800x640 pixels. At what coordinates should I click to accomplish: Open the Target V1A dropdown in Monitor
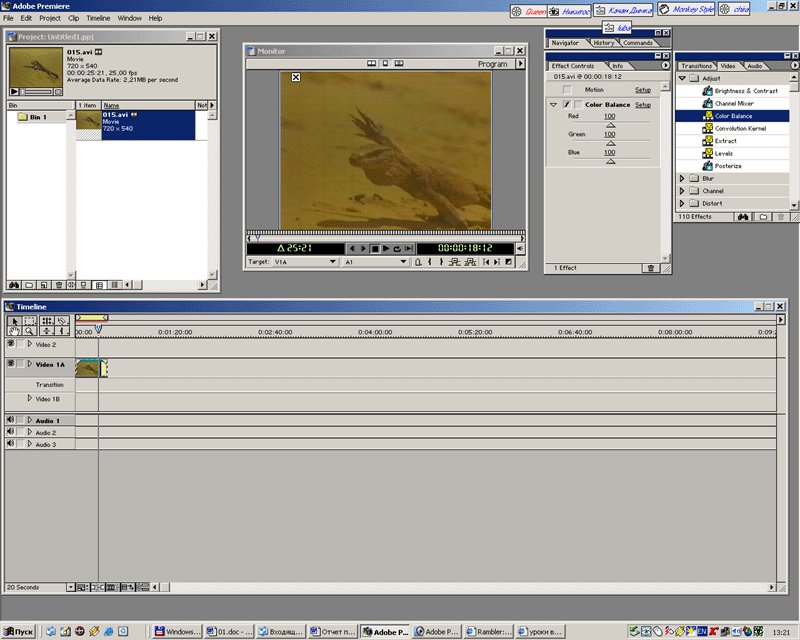point(333,262)
